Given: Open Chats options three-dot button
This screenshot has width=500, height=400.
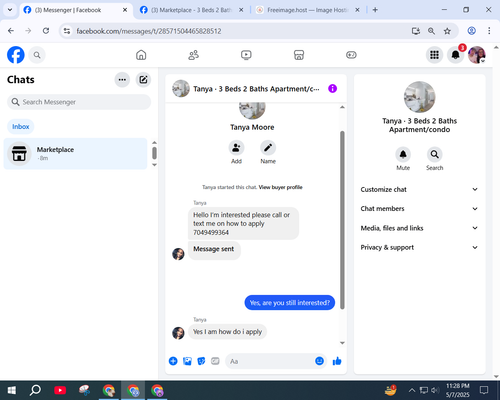Looking at the screenshot, I should 122,80.
